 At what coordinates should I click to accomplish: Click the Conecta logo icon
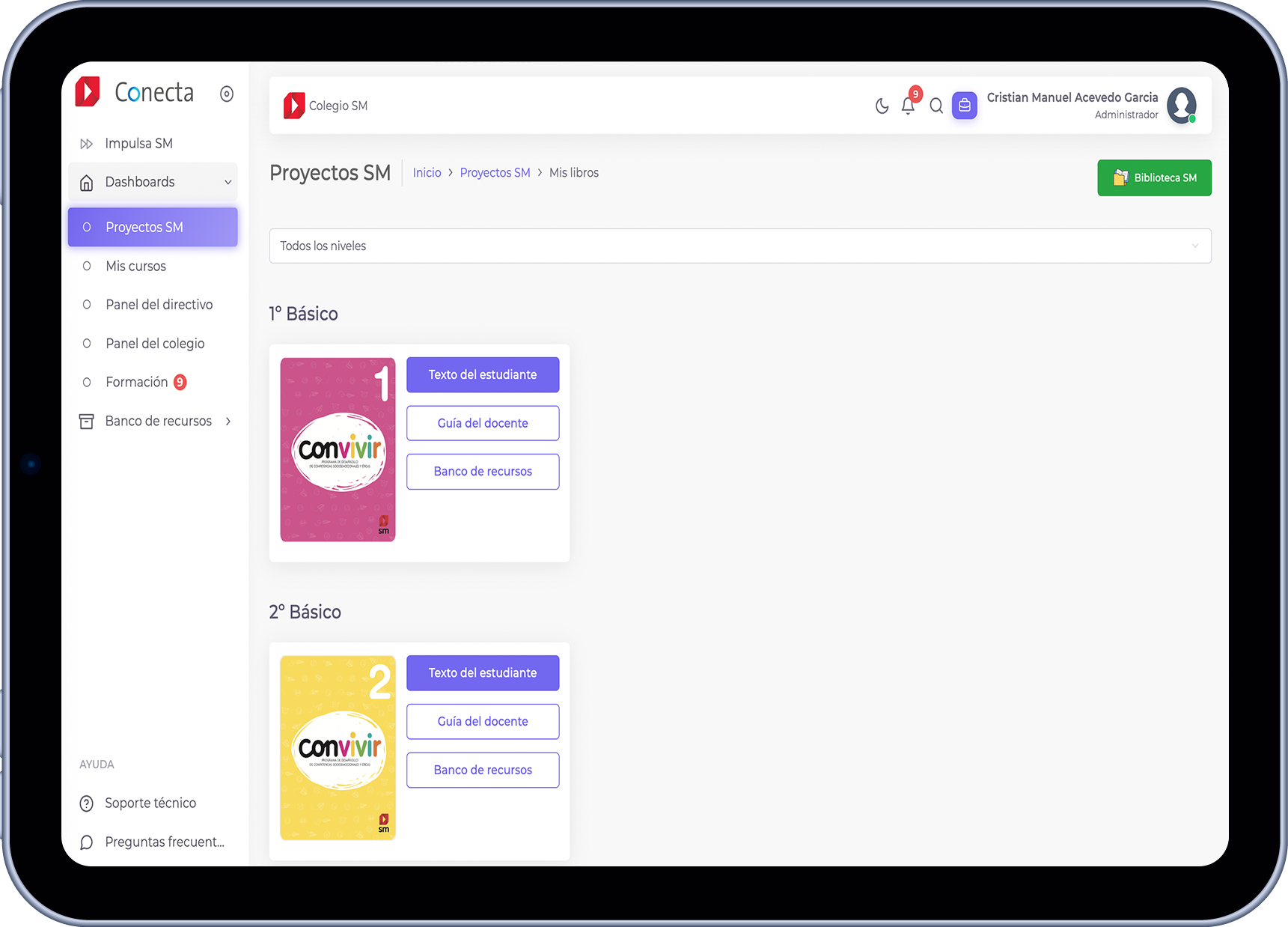pyautogui.click(x=88, y=92)
